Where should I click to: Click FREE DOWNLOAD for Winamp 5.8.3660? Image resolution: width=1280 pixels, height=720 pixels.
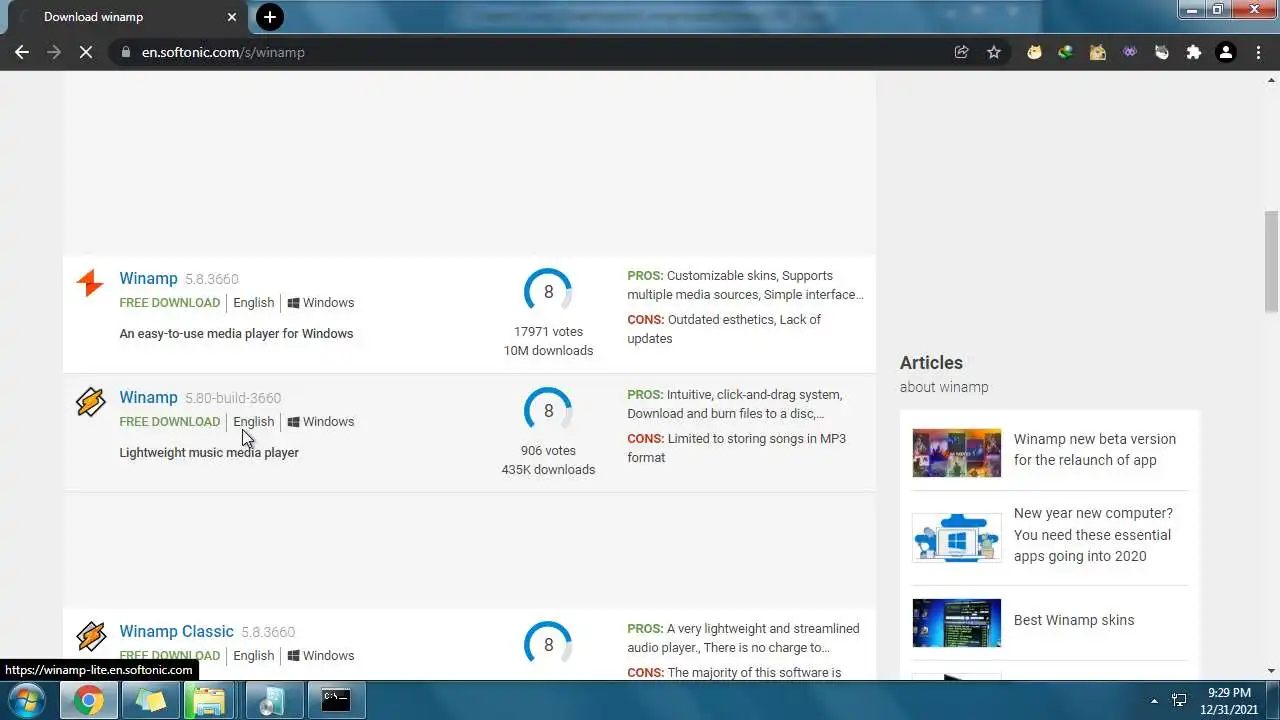pos(169,303)
